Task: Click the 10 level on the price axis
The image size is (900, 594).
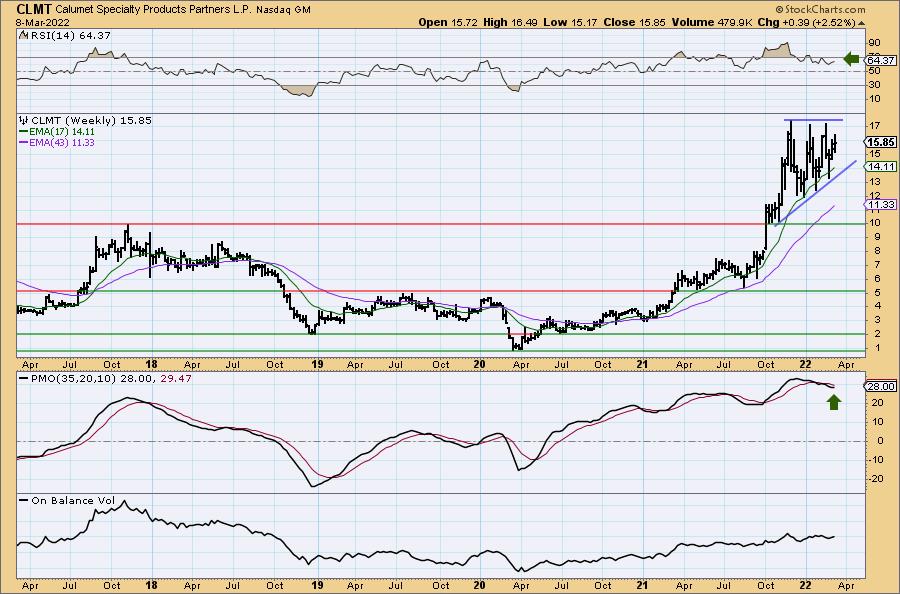Action: [875, 223]
